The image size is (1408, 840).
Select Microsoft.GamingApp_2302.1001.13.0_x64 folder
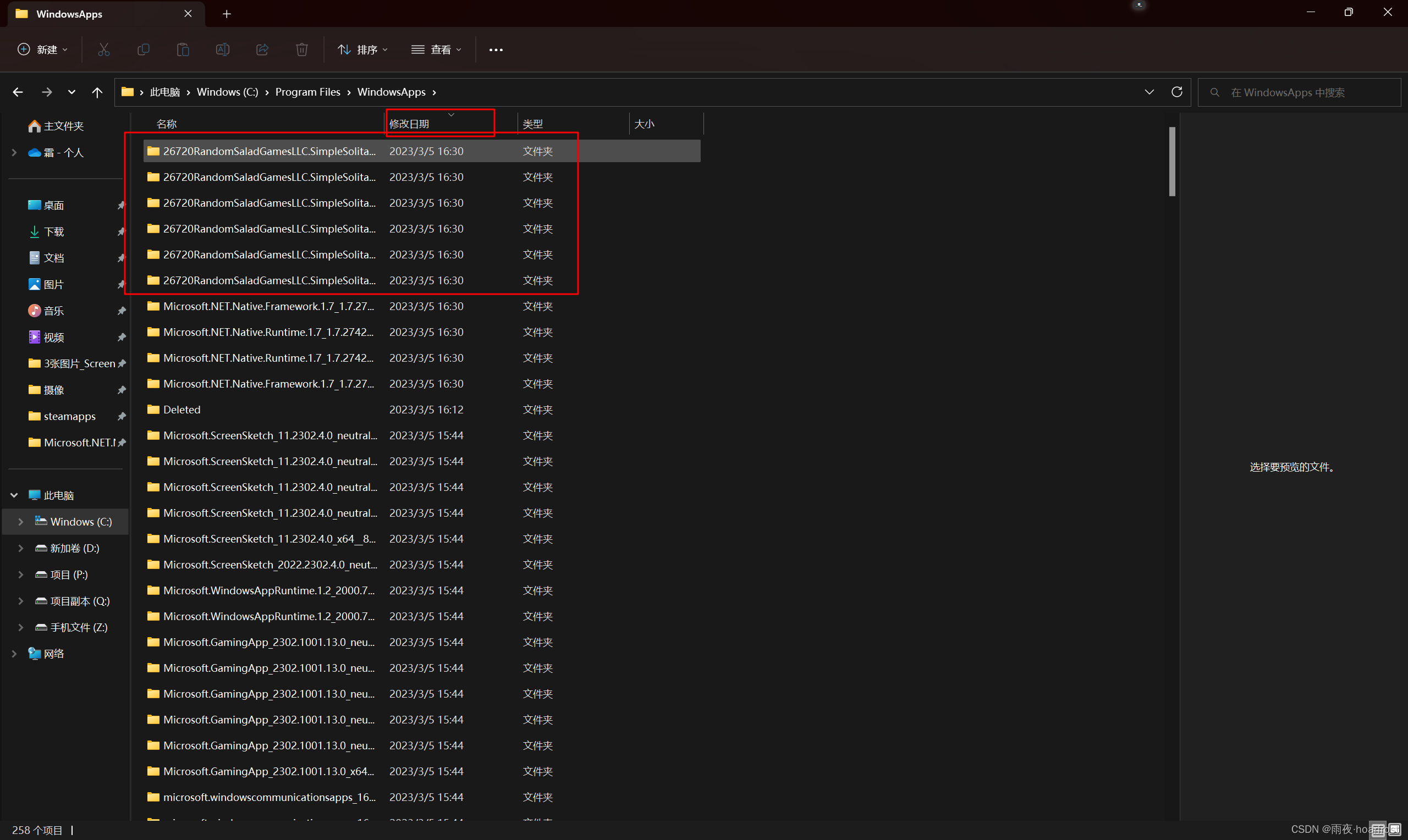[422, 771]
